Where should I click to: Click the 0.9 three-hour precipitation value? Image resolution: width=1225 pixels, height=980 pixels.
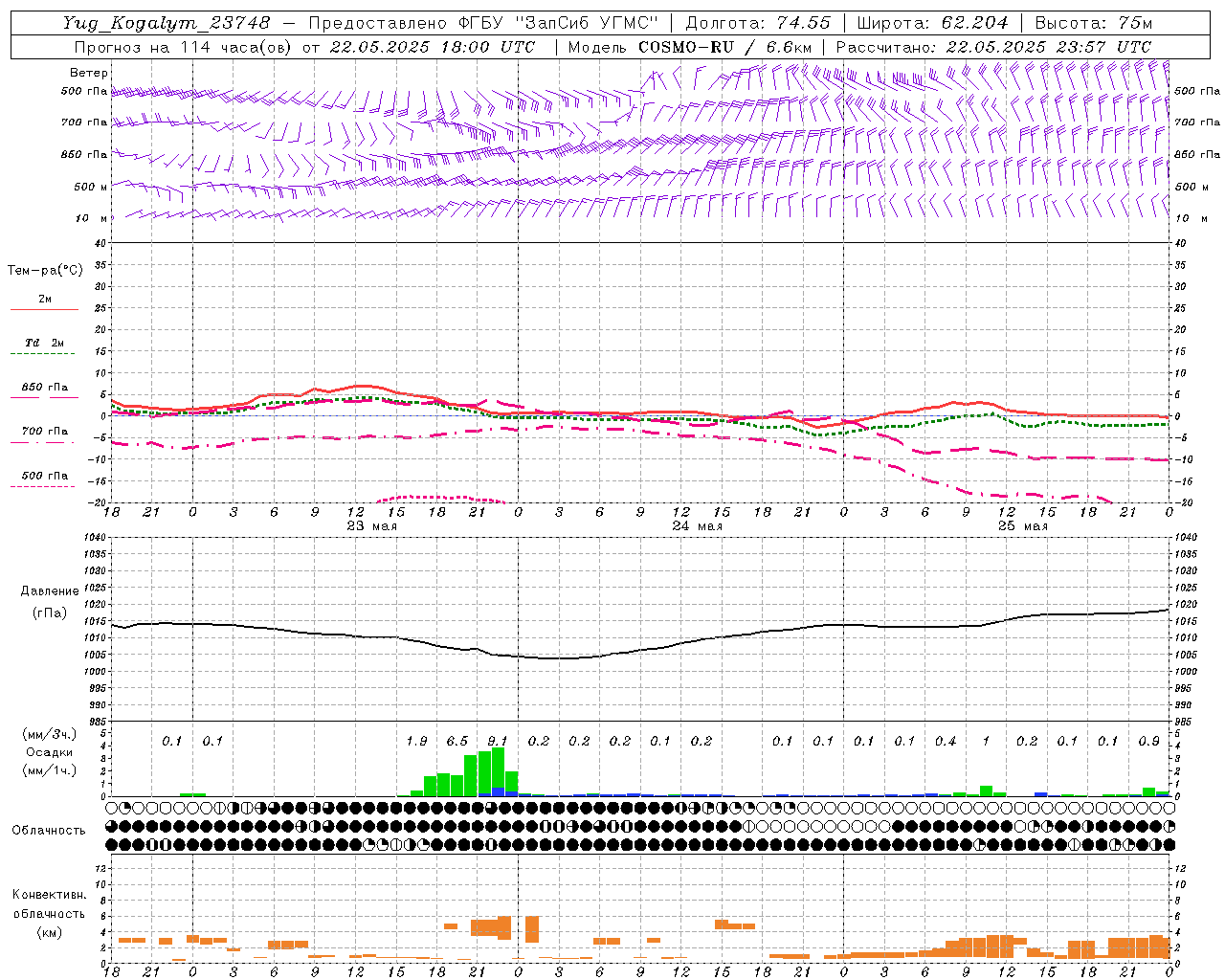(1148, 742)
